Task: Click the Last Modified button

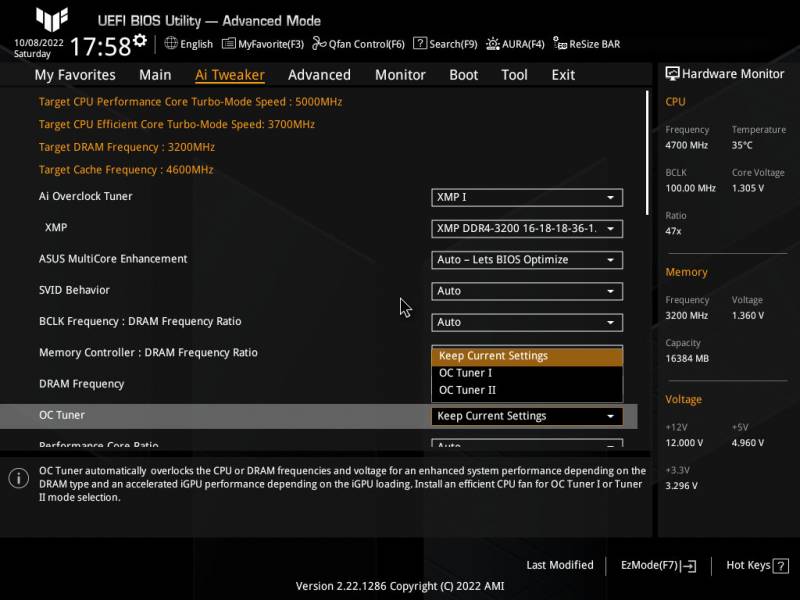Action: tap(560, 565)
